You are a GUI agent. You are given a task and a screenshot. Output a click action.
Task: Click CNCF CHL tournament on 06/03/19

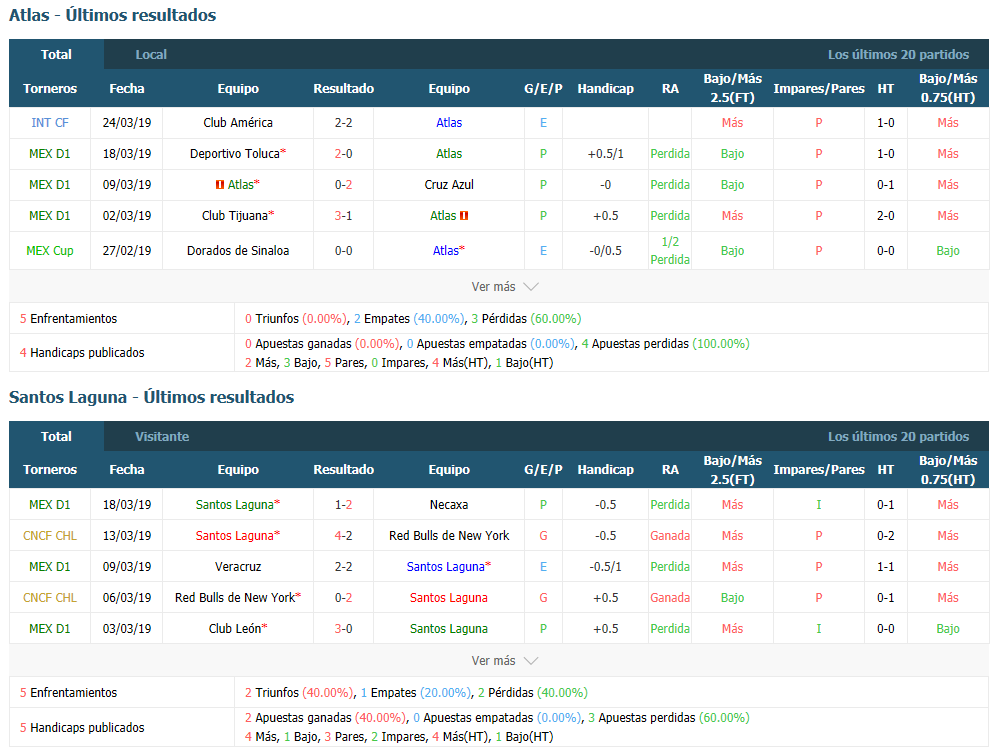[50, 598]
